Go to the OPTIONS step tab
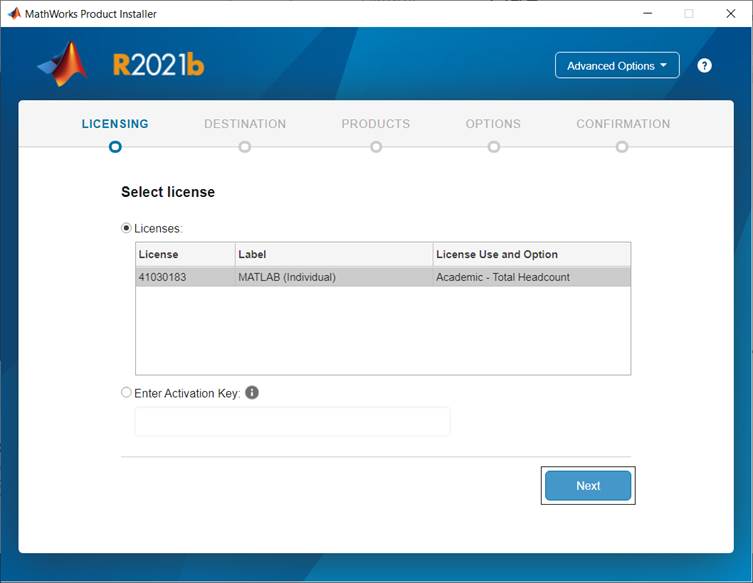The image size is (753, 583). click(x=493, y=124)
